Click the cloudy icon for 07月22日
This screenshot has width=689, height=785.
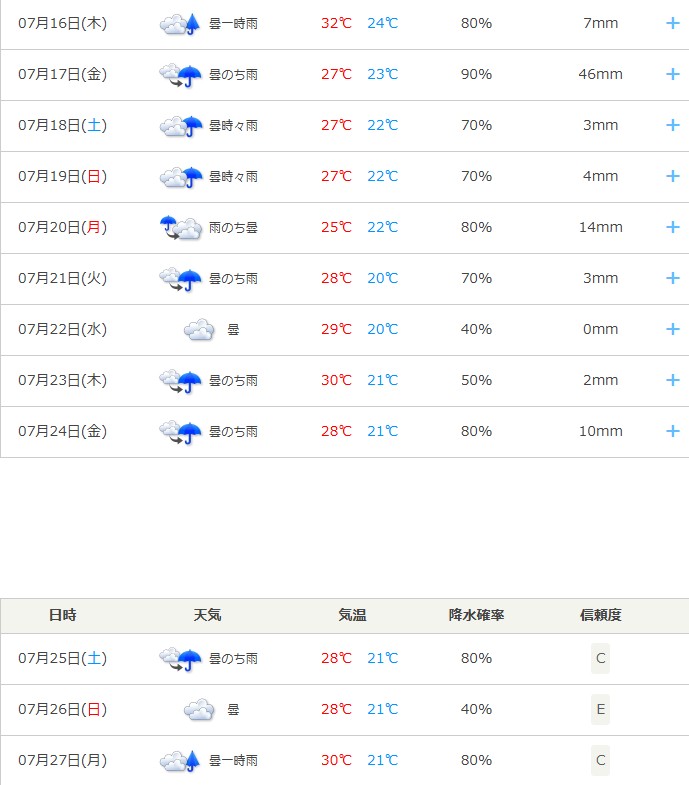tap(199, 330)
